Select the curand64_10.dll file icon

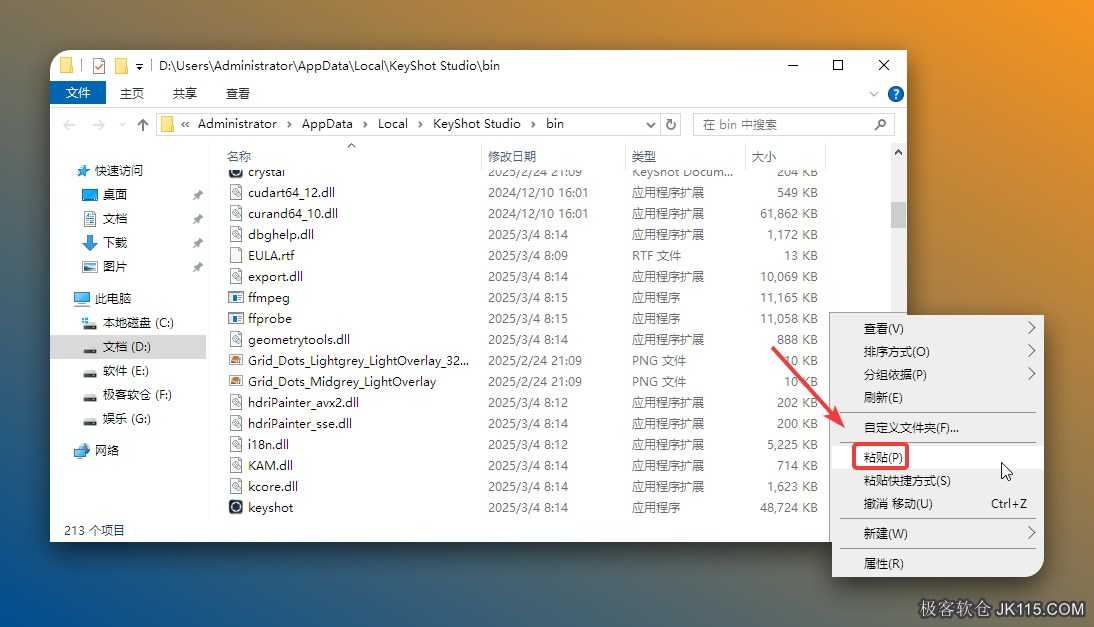[236, 213]
